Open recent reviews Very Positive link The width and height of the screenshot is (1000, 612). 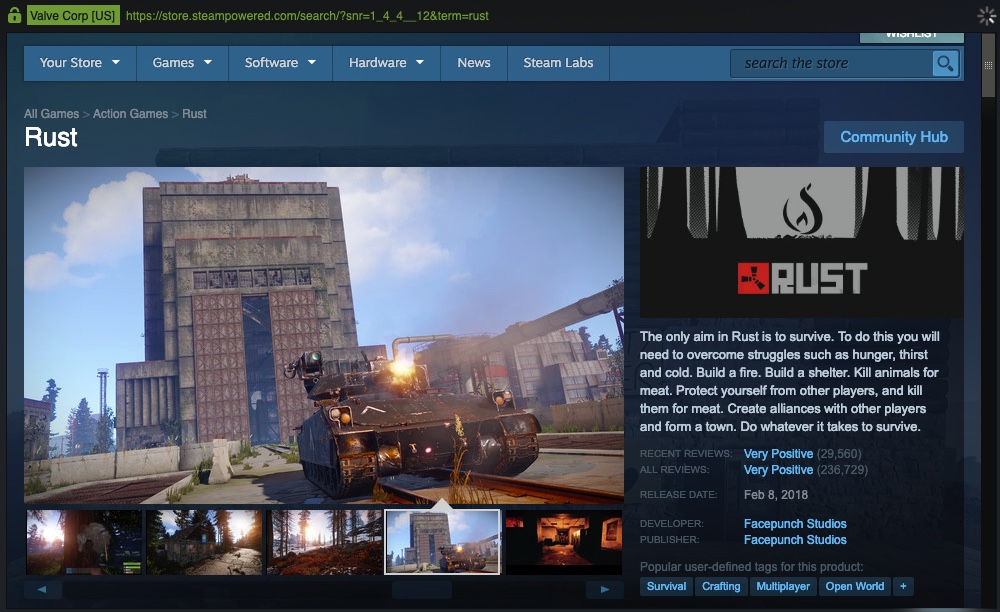778,454
